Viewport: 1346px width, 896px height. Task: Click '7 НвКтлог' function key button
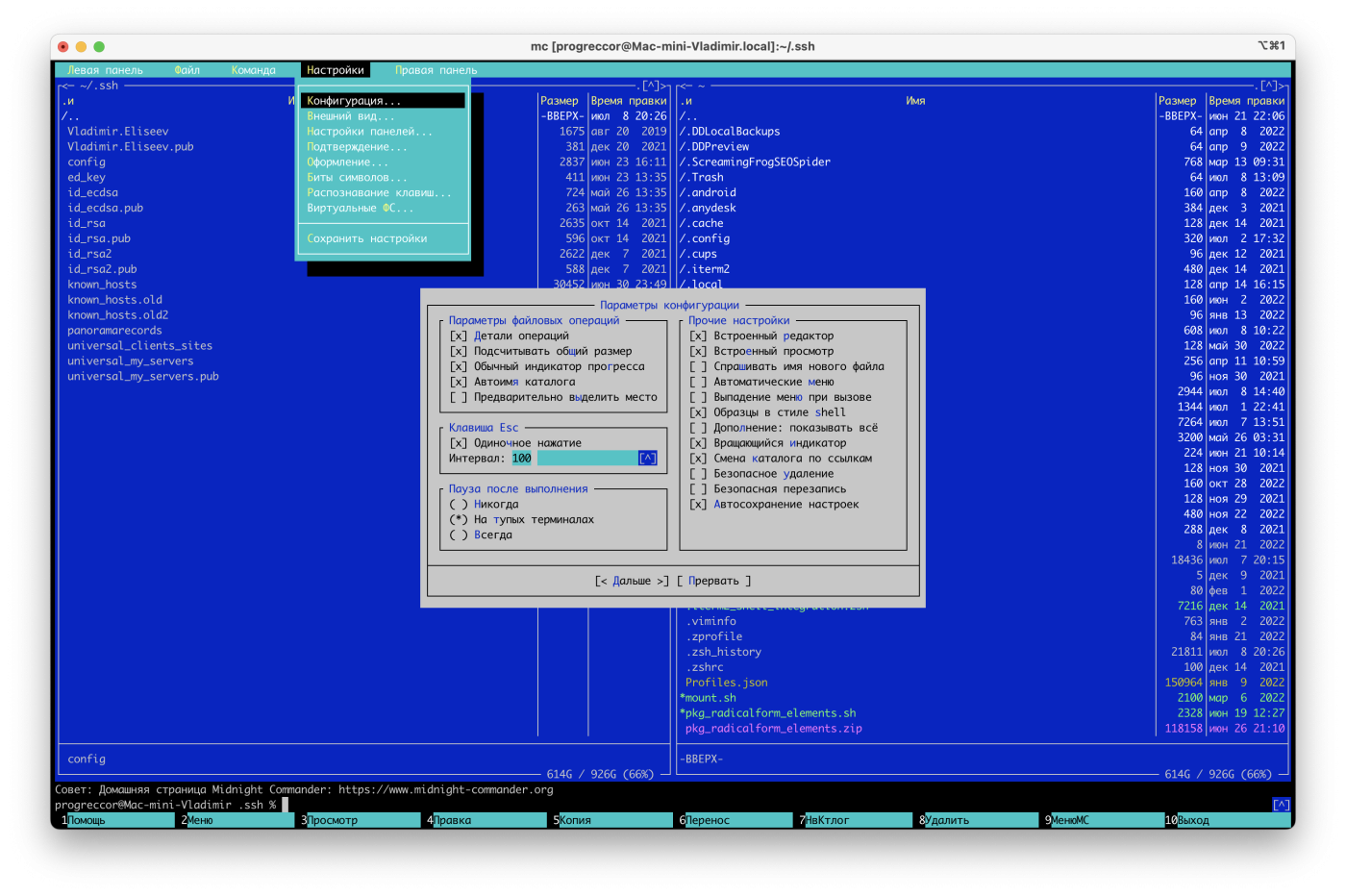click(856, 820)
